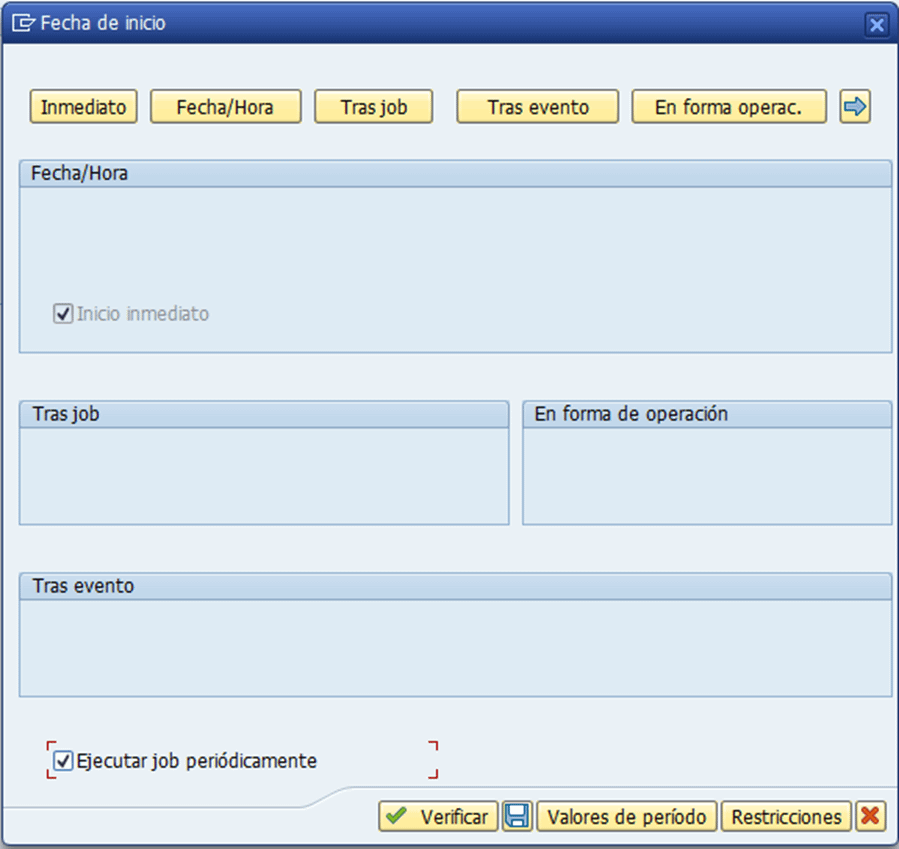Click the En forma de operación panel header
Viewport: 899px width, 849px height.
[x=631, y=414]
